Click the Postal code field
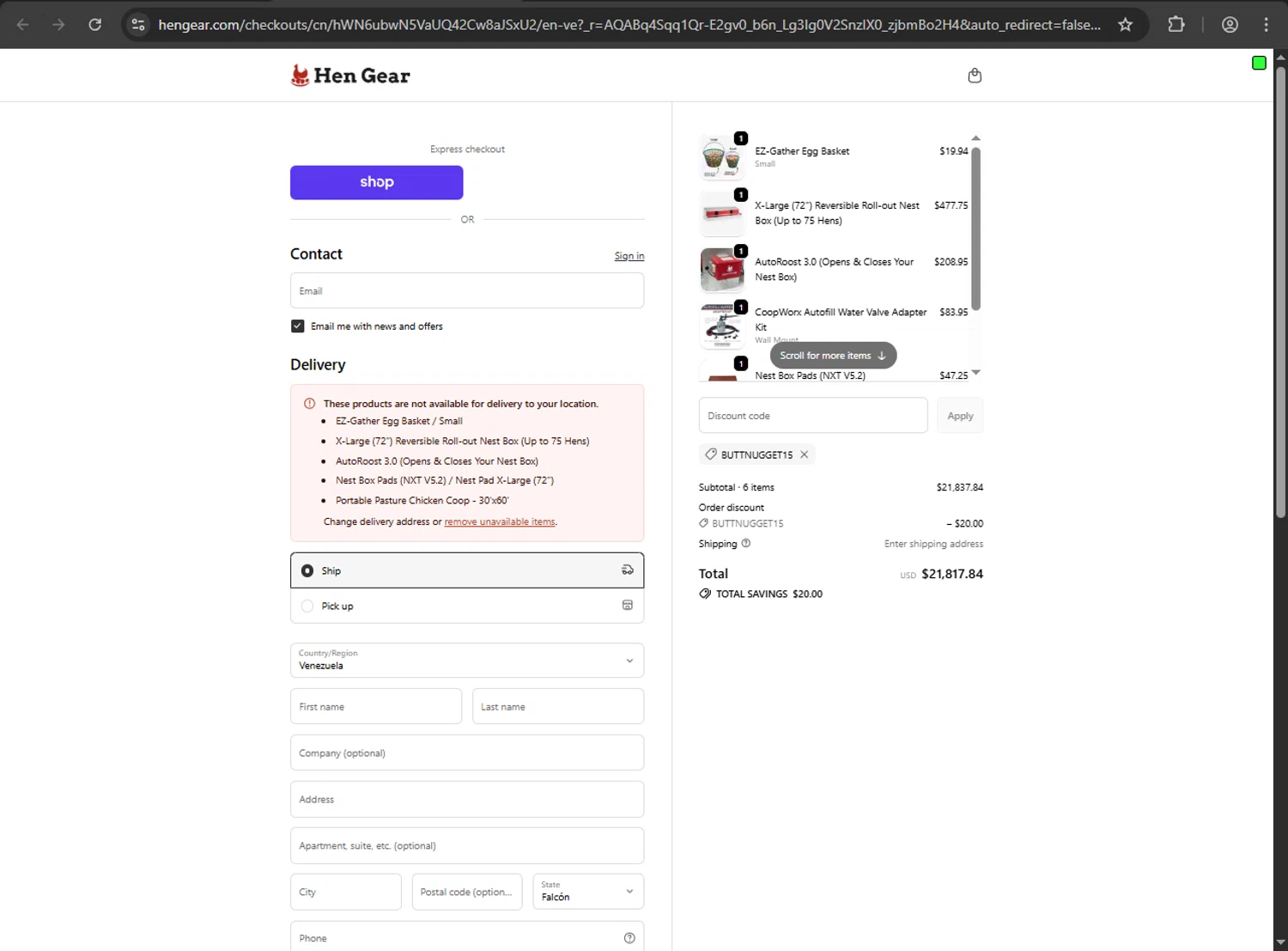This screenshot has width=1288, height=951. 466,892
